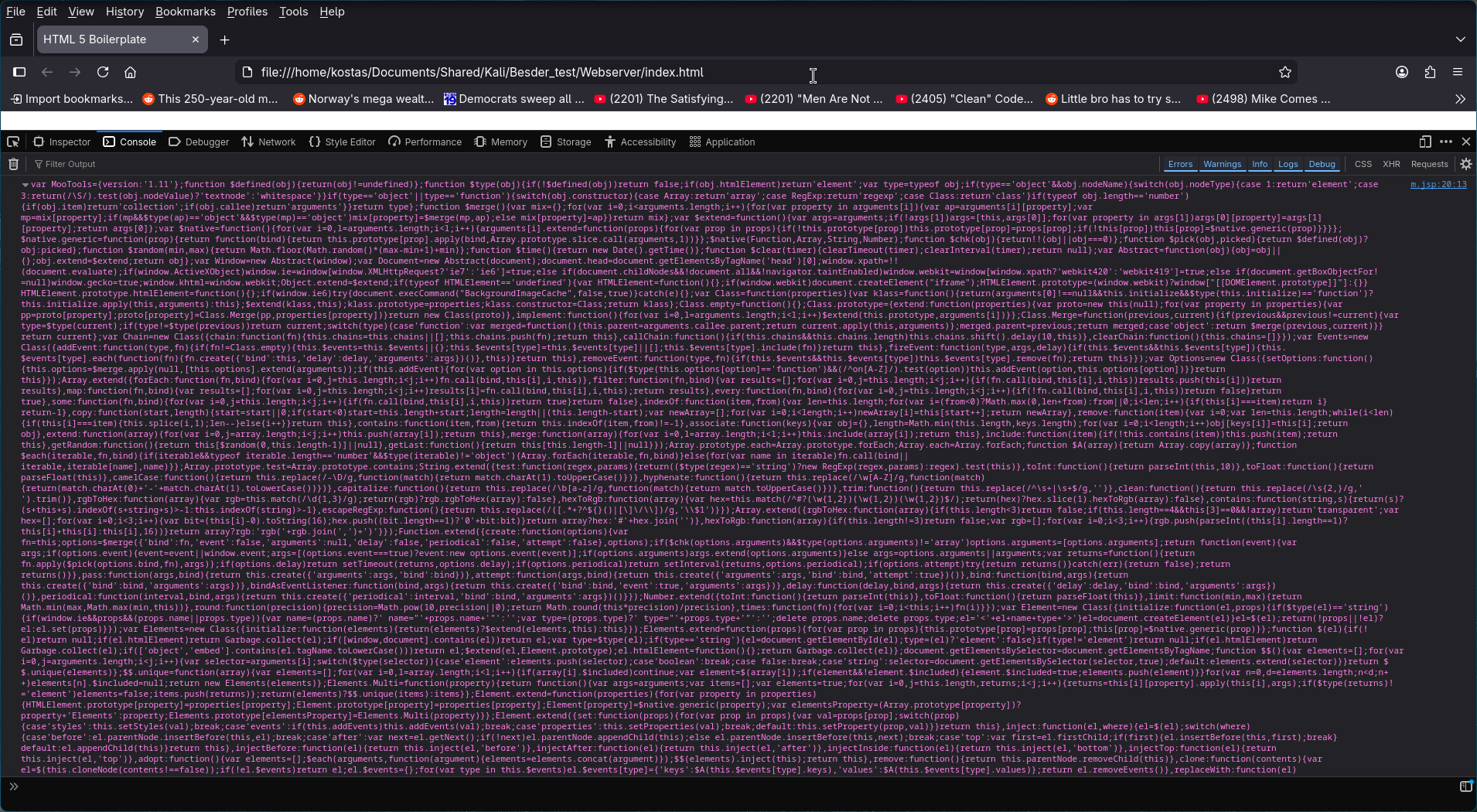Collapse the MooTools log message arrow

pos(25,185)
